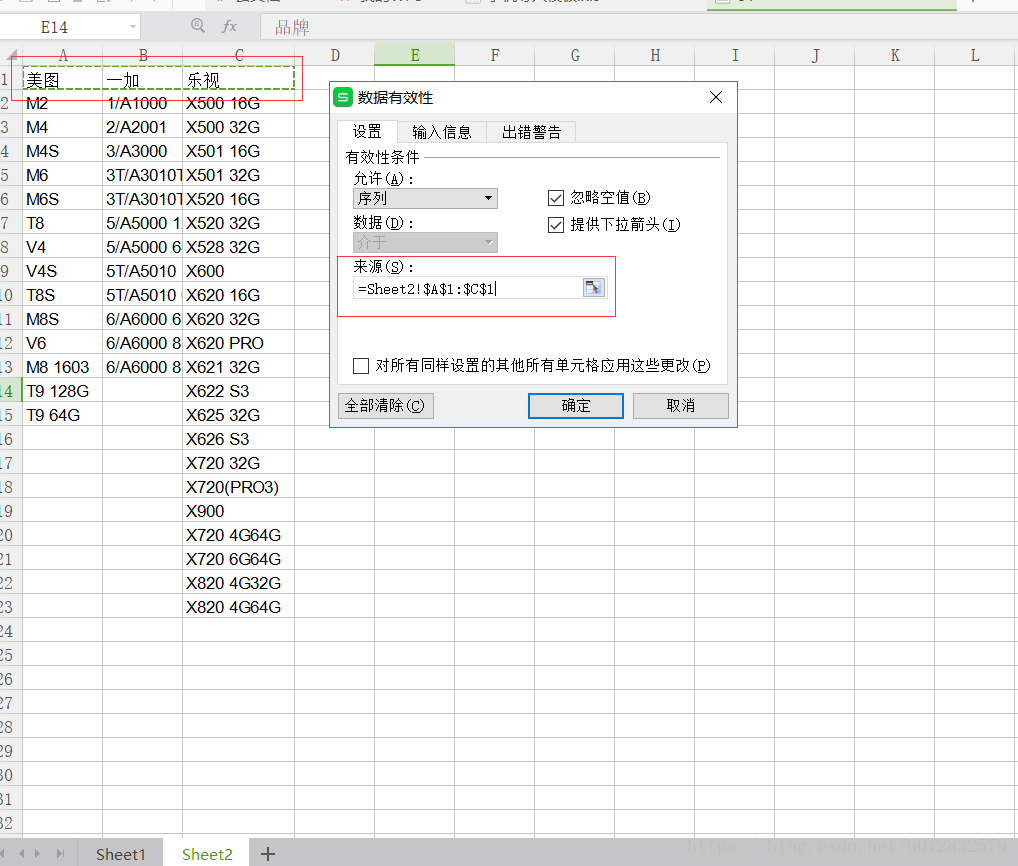
Task: Switch to 设置 tab
Action: click(x=367, y=132)
